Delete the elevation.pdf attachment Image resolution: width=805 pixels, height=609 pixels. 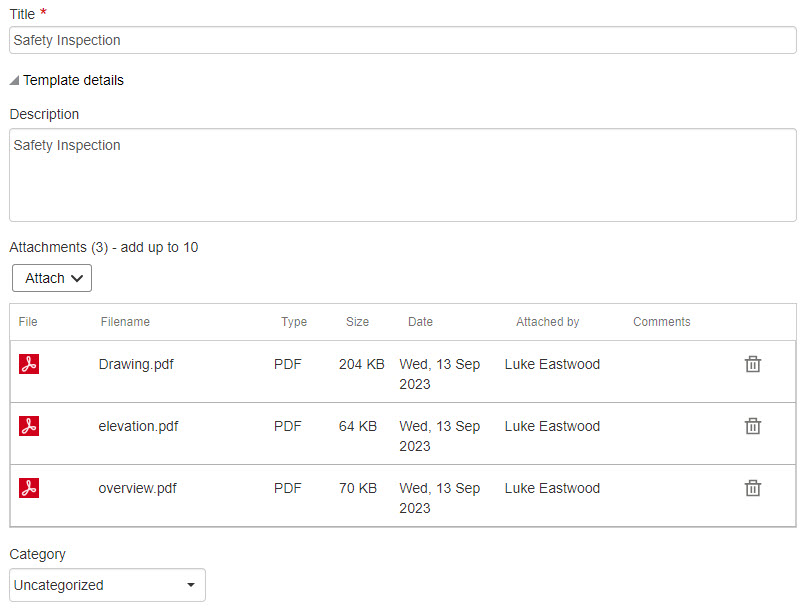[753, 426]
